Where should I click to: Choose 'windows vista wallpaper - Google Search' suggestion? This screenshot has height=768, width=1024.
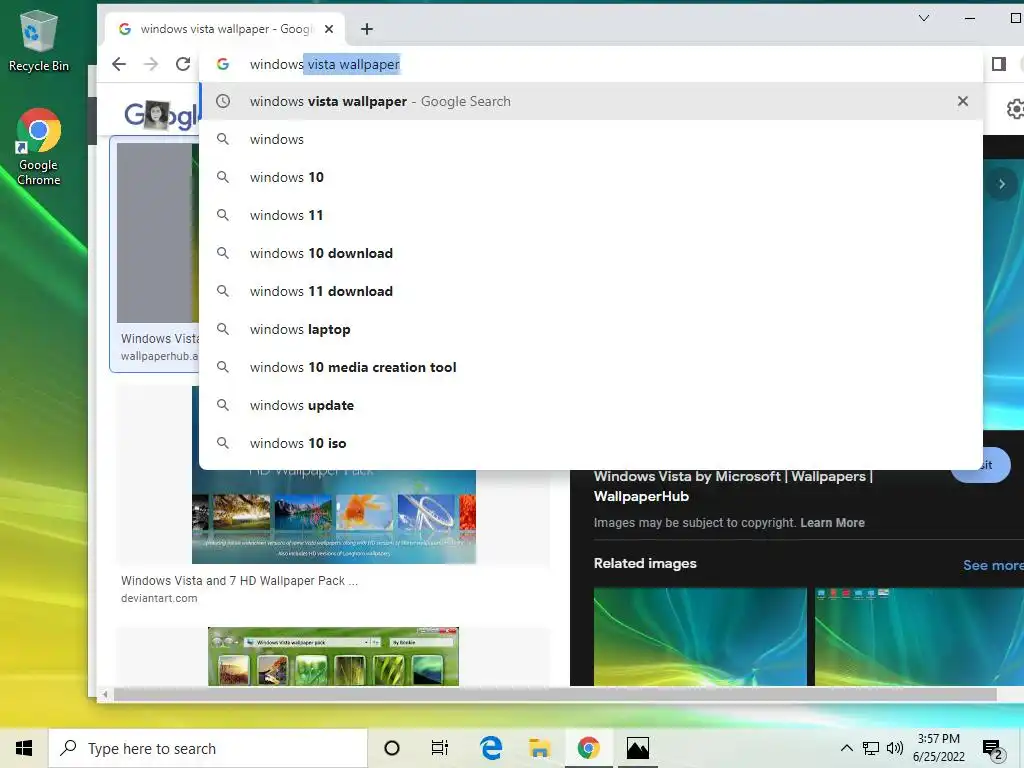tap(591, 101)
